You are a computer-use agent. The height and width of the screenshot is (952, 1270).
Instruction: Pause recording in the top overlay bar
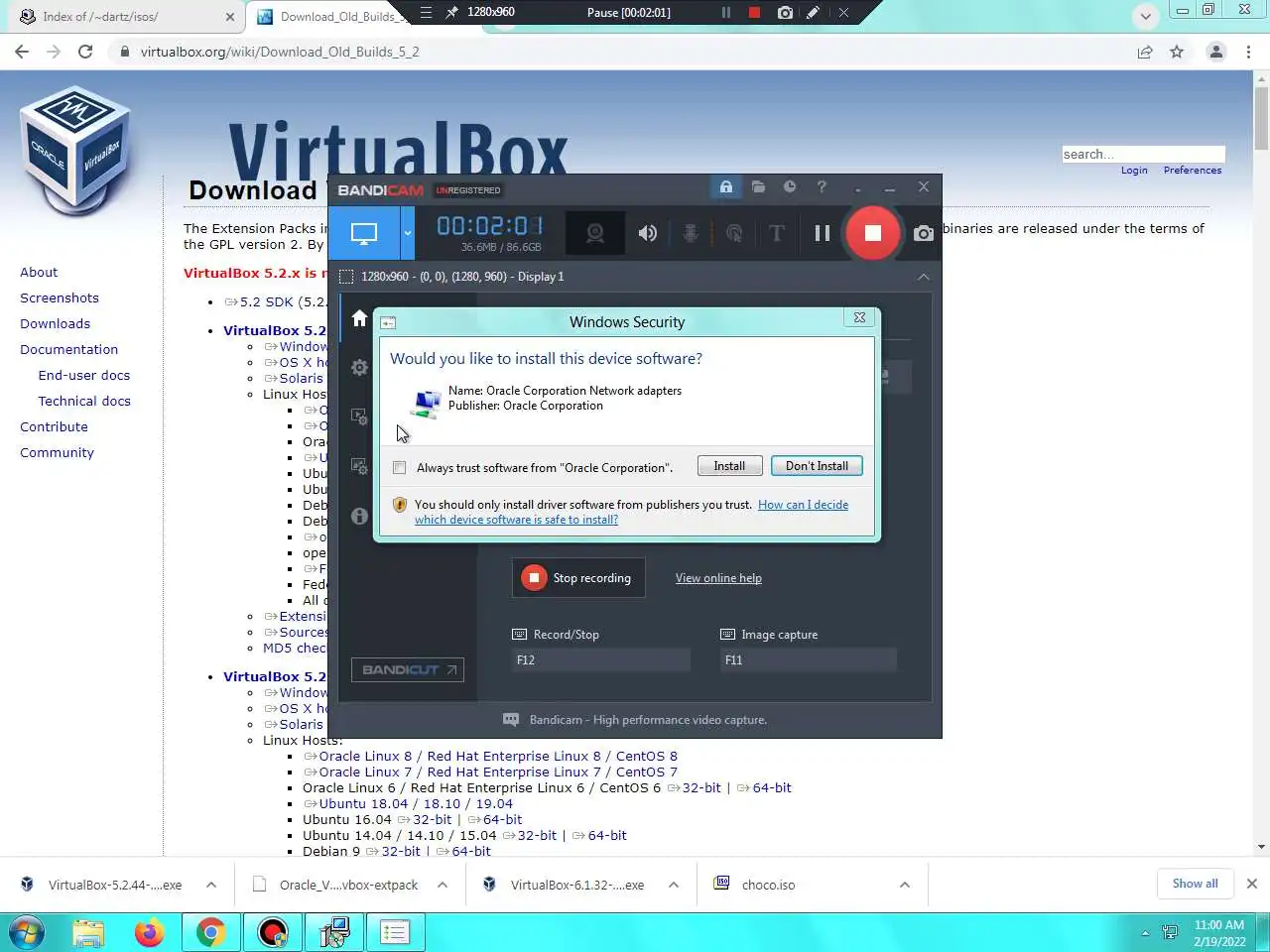726,13
